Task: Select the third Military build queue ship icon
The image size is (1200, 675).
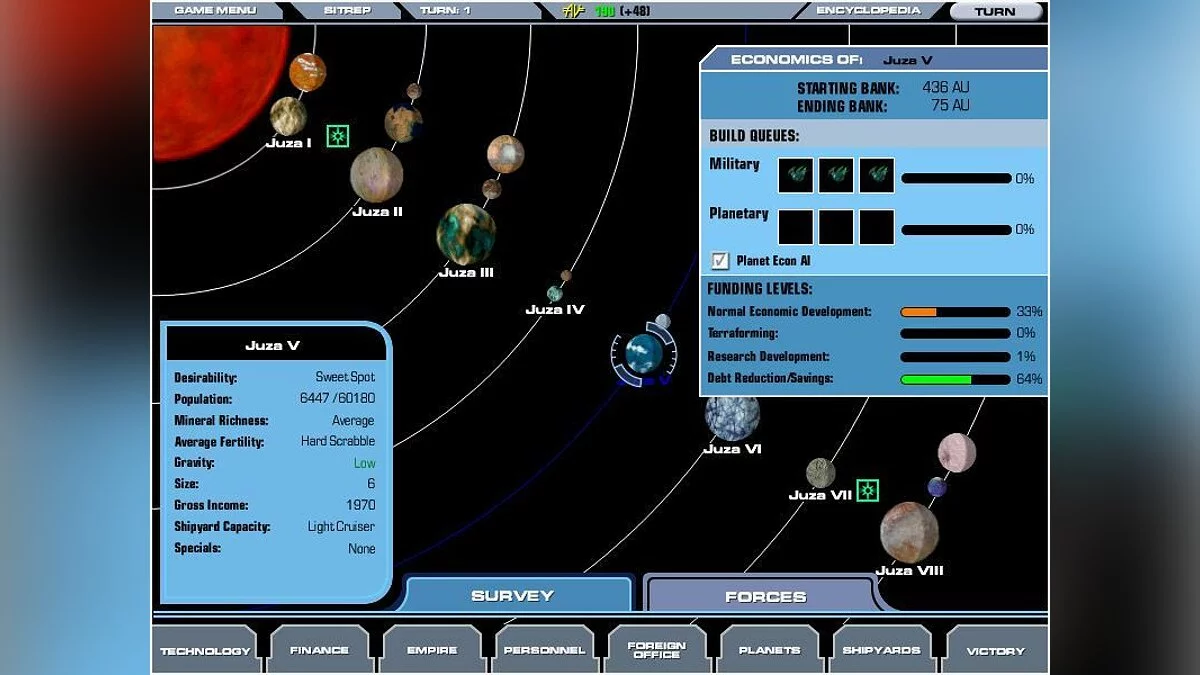Action: (x=877, y=175)
